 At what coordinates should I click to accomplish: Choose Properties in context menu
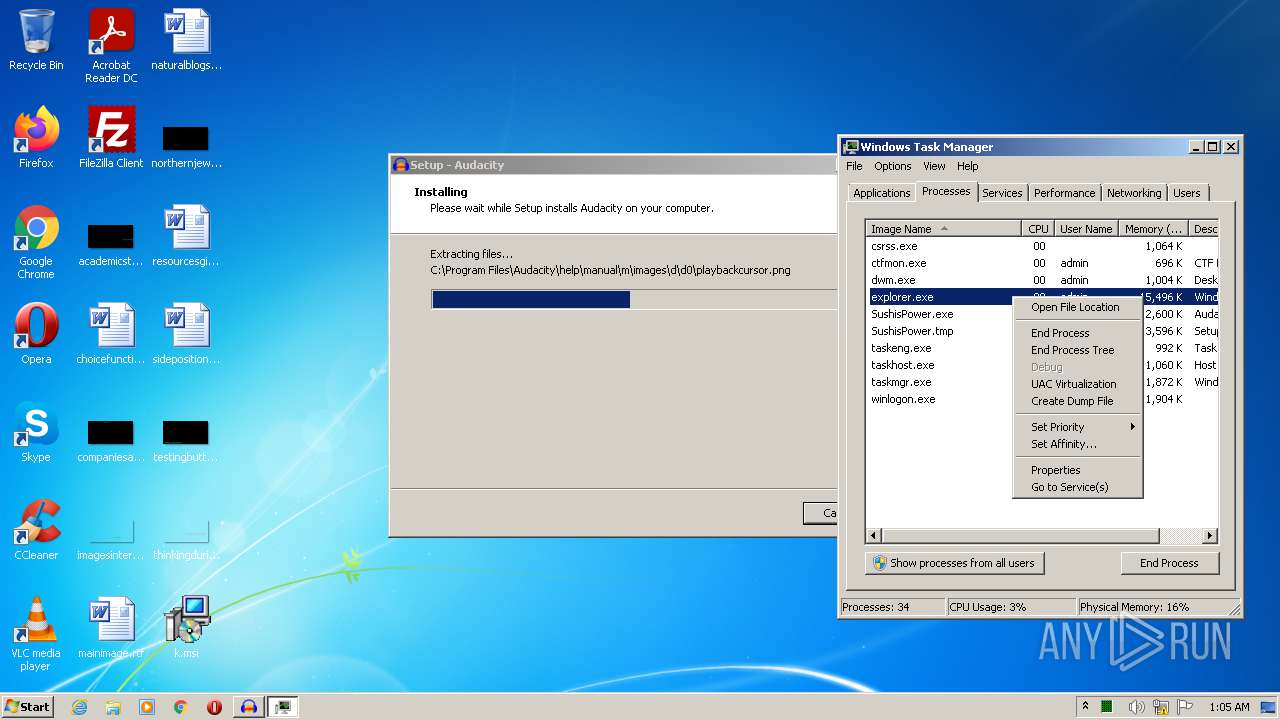1077,470
